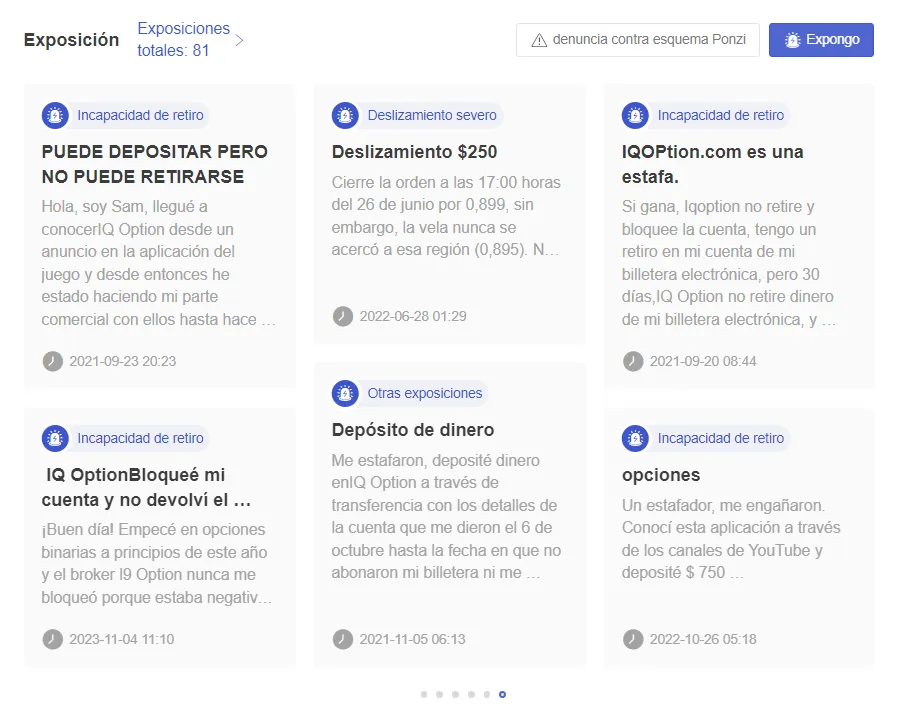The height and width of the screenshot is (720, 901).
Task: Go to second carousel page dot
Action: [440, 695]
